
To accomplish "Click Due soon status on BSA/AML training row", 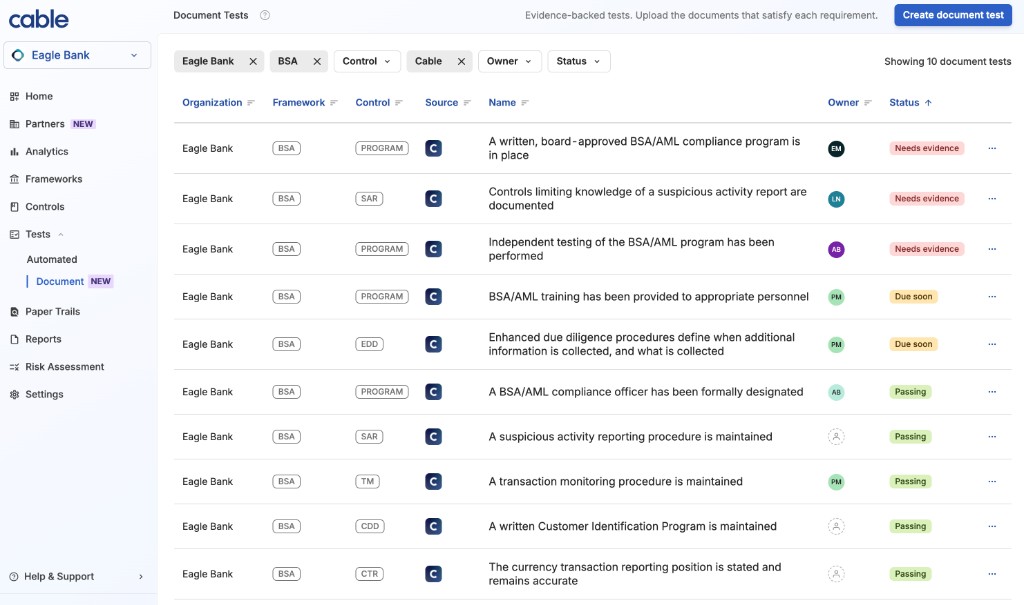I will [913, 297].
